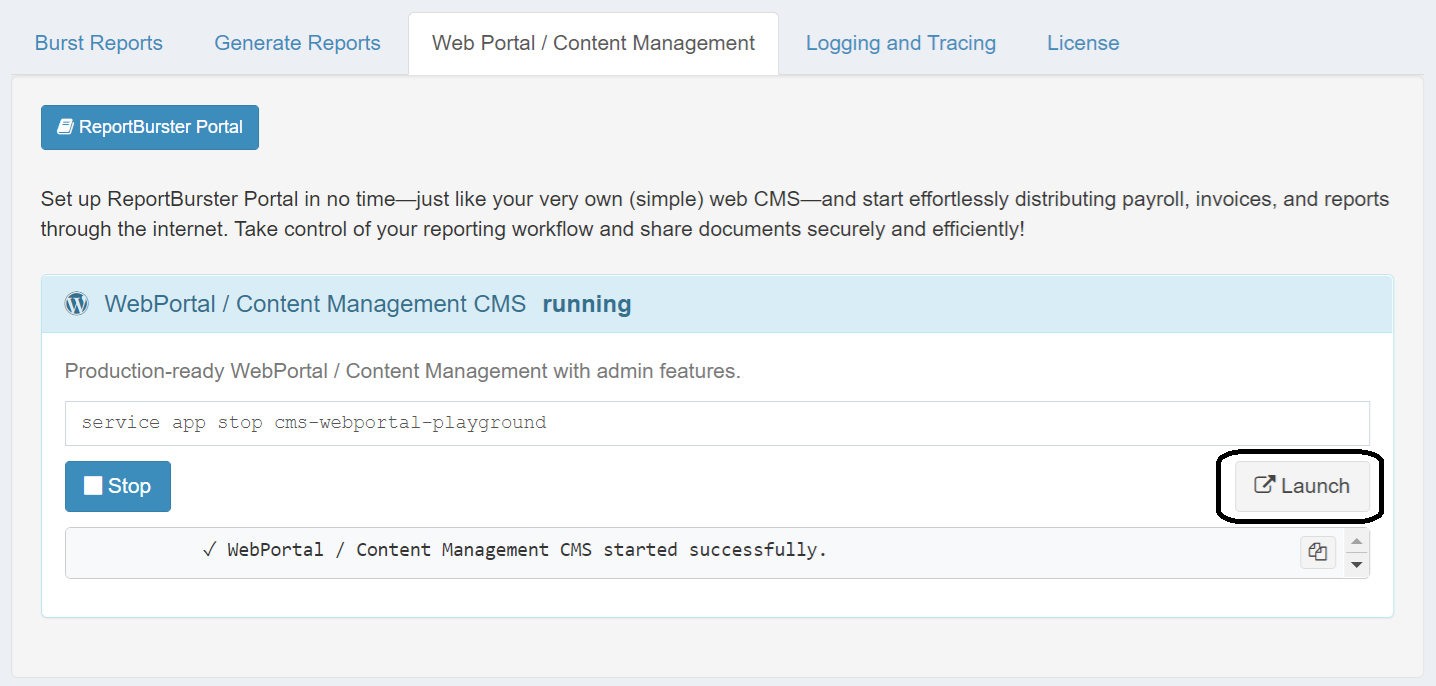This screenshot has width=1436, height=686.
Task: Click the WordPress logo in the panel header
Action: point(77,304)
